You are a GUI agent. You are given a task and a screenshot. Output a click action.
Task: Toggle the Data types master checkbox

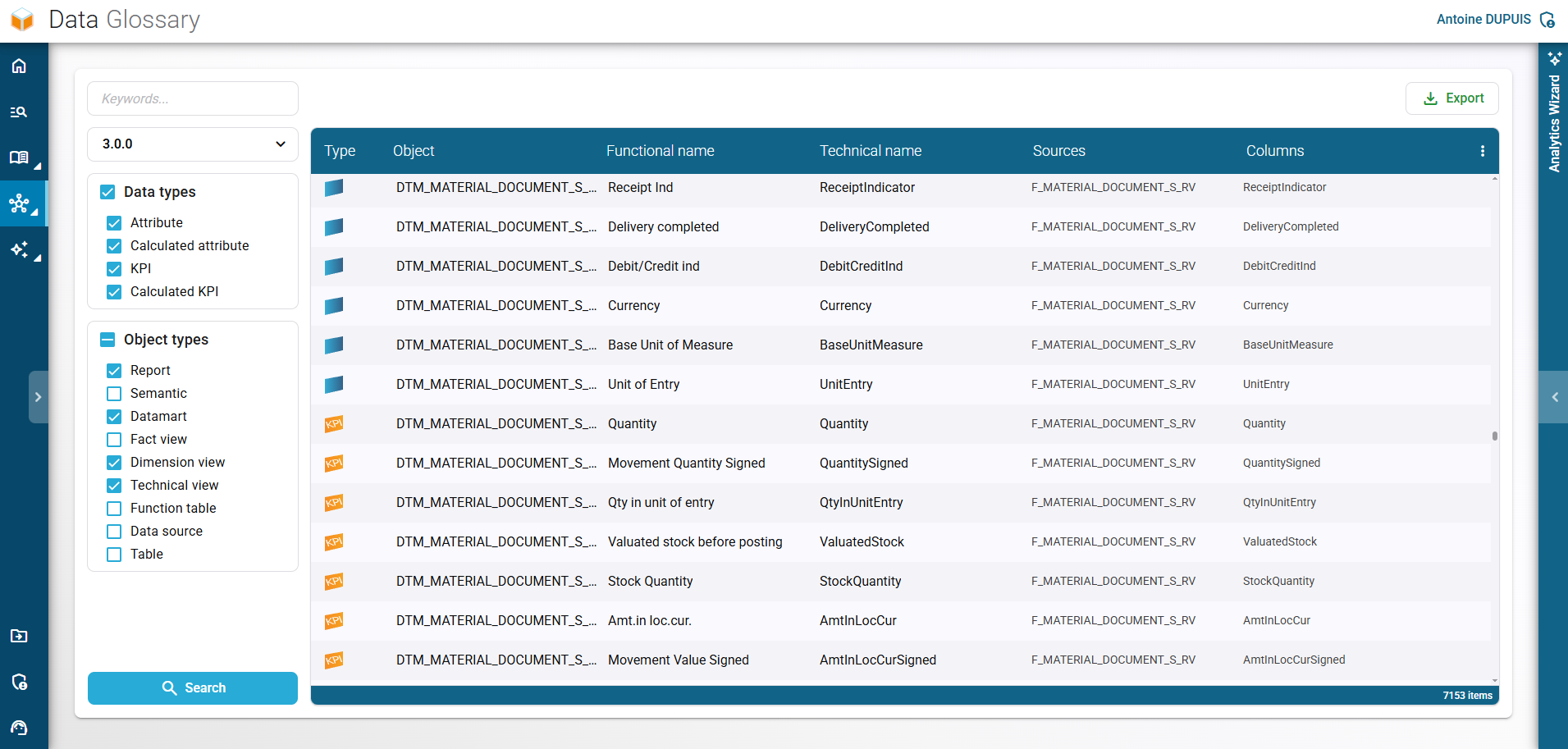pyautogui.click(x=107, y=192)
